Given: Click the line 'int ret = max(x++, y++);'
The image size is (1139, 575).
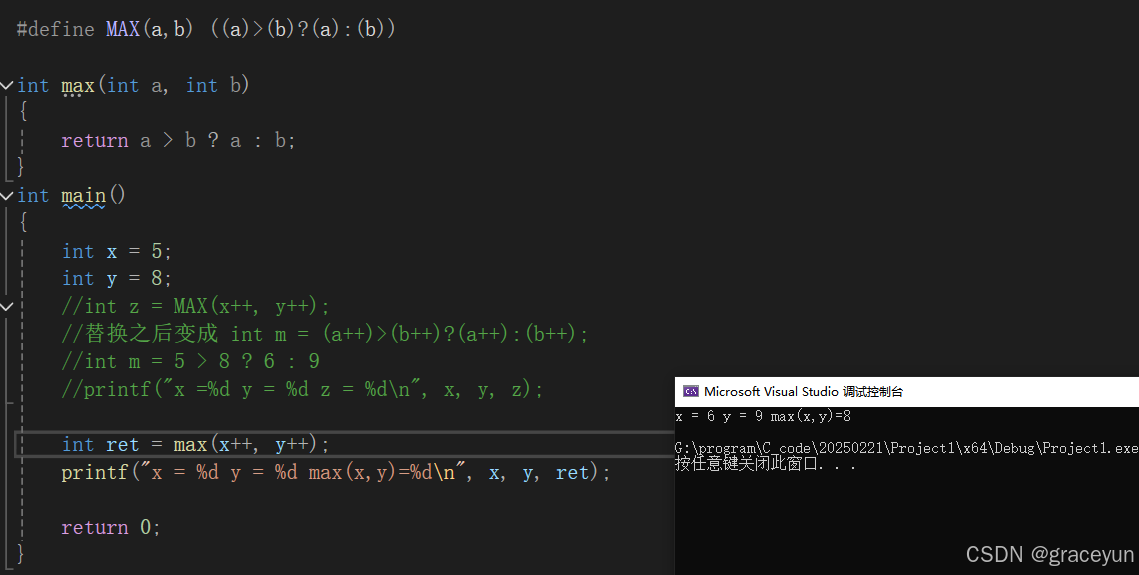Looking at the screenshot, I should [x=195, y=444].
